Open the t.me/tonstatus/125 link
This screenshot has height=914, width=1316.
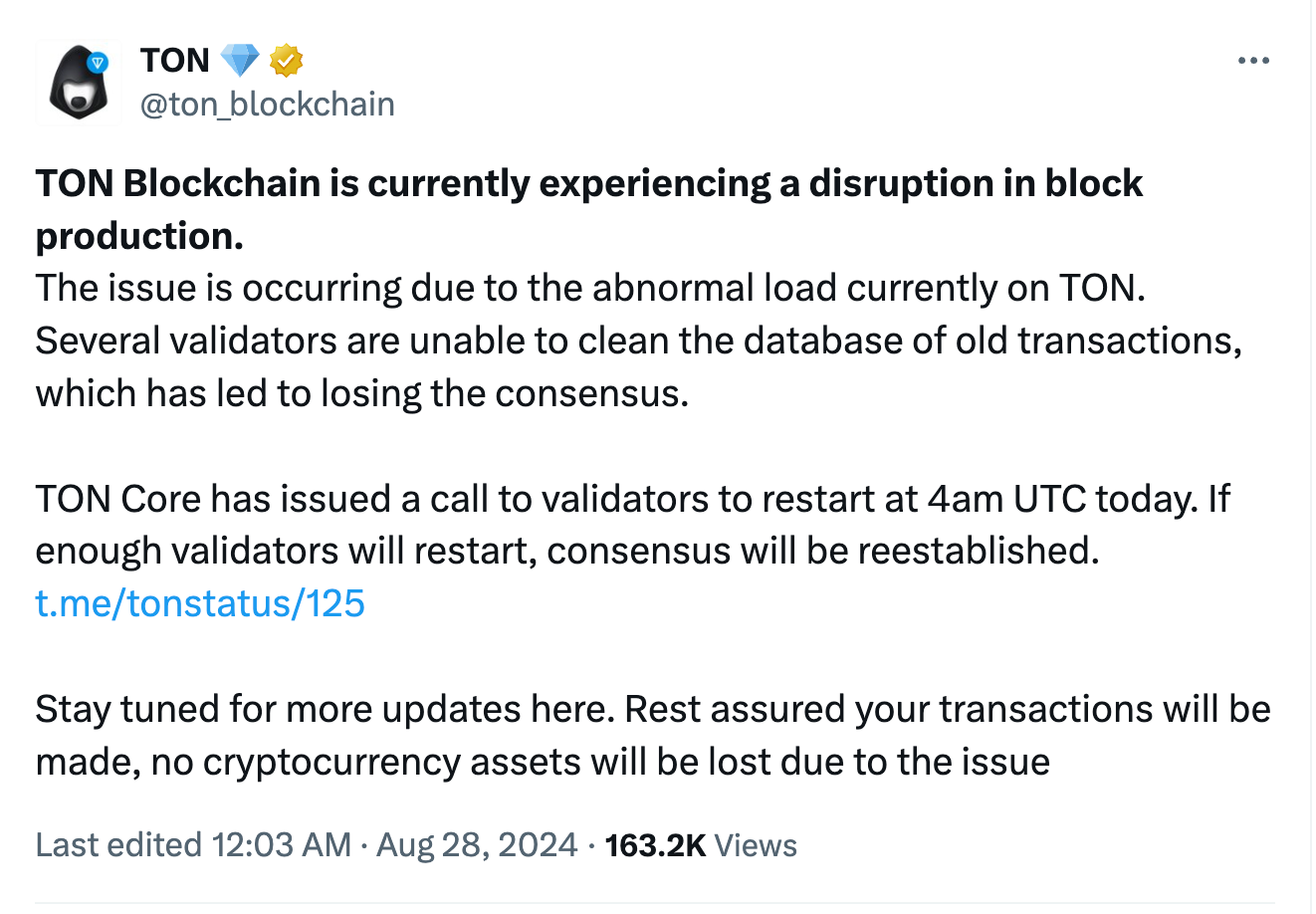[200, 603]
